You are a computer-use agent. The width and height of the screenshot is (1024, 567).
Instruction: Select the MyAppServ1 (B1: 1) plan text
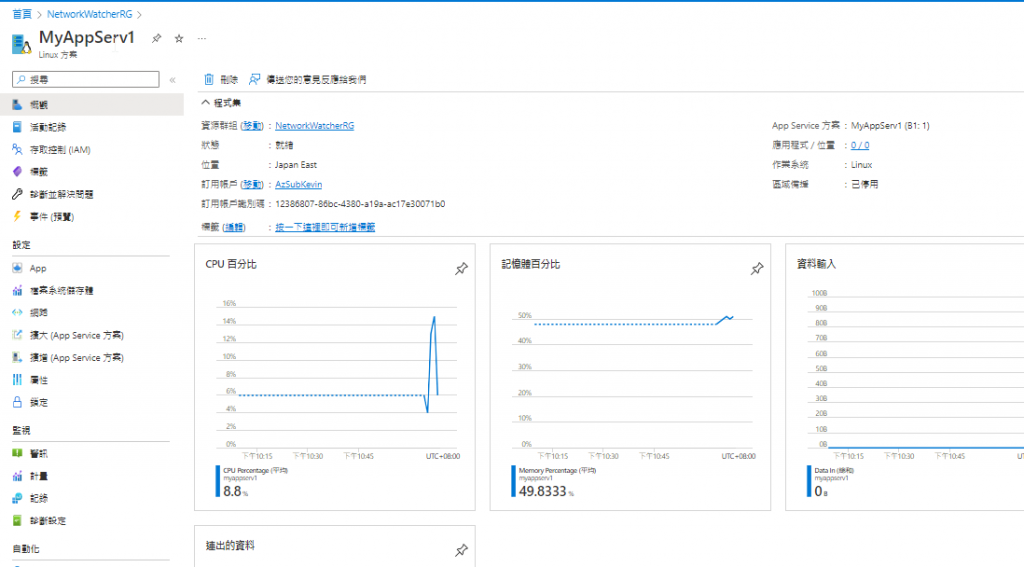(x=890, y=125)
